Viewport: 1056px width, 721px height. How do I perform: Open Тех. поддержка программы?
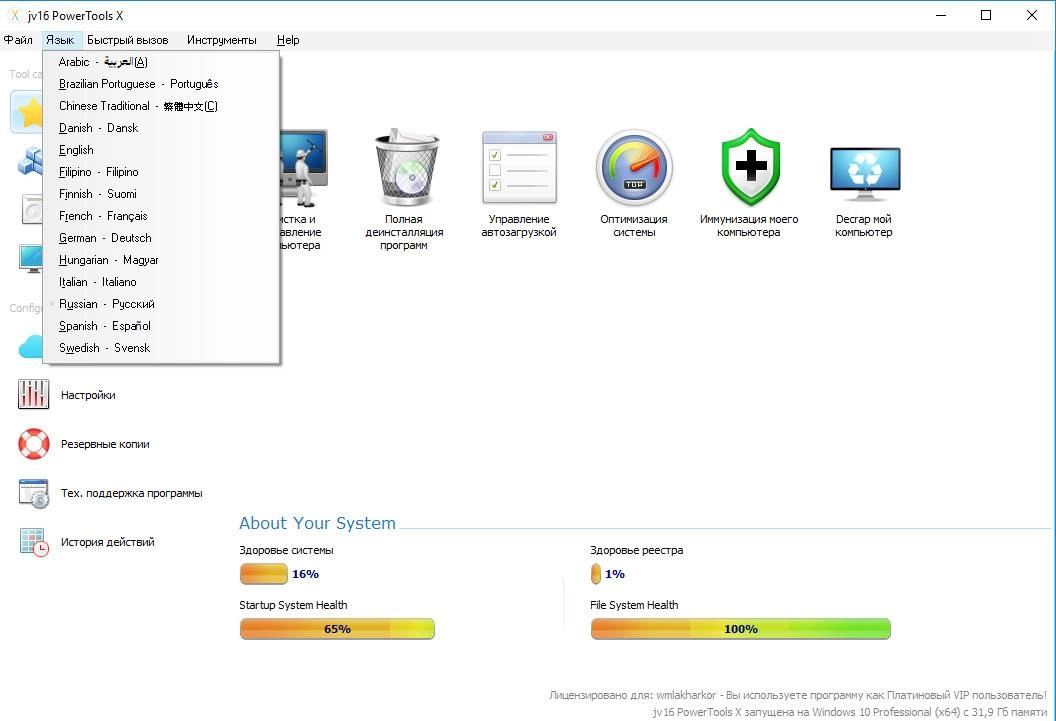pyautogui.click(x=131, y=493)
